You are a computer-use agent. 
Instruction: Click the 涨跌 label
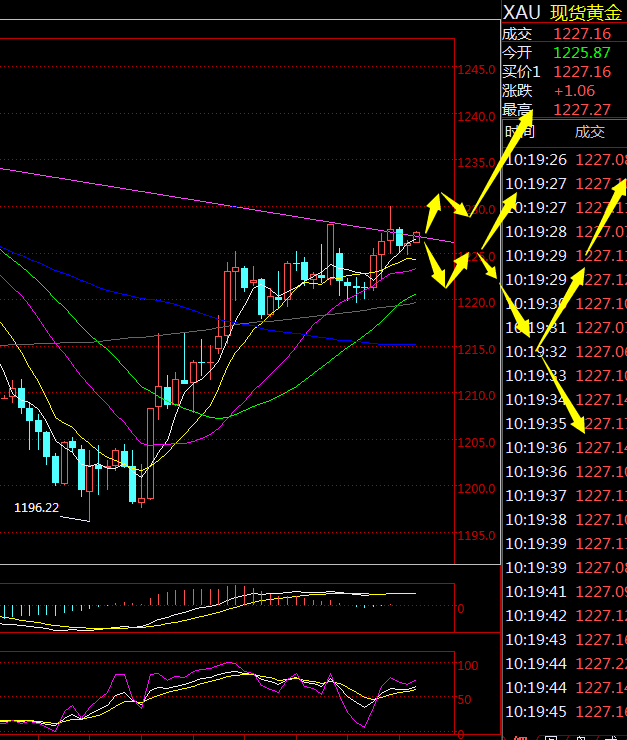coord(517,91)
